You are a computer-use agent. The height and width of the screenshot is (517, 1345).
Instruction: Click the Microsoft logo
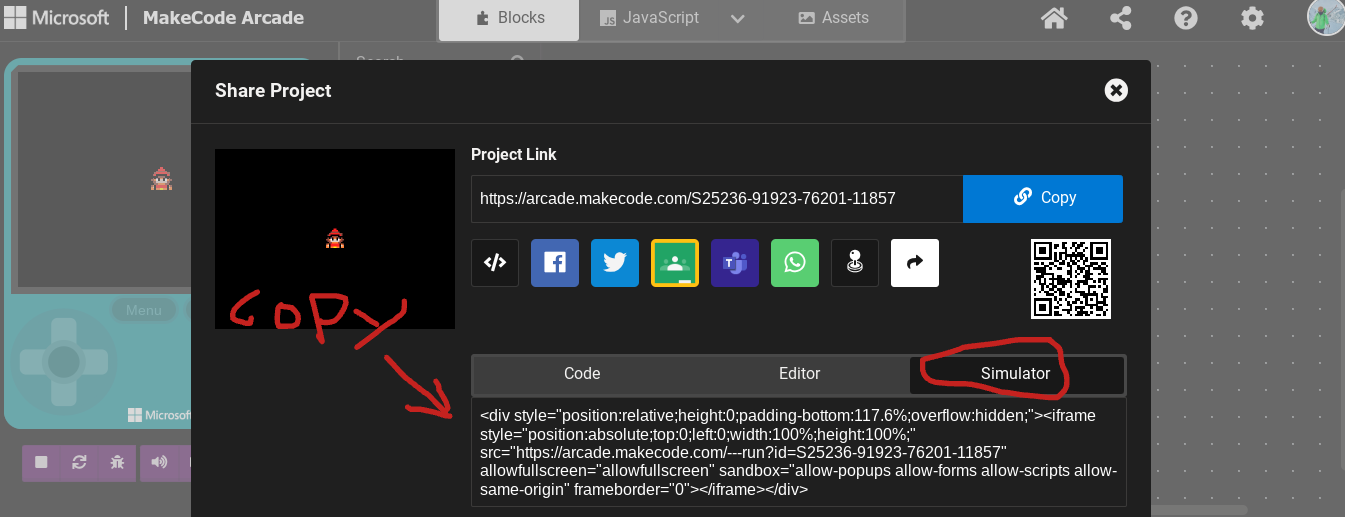[58, 18]
